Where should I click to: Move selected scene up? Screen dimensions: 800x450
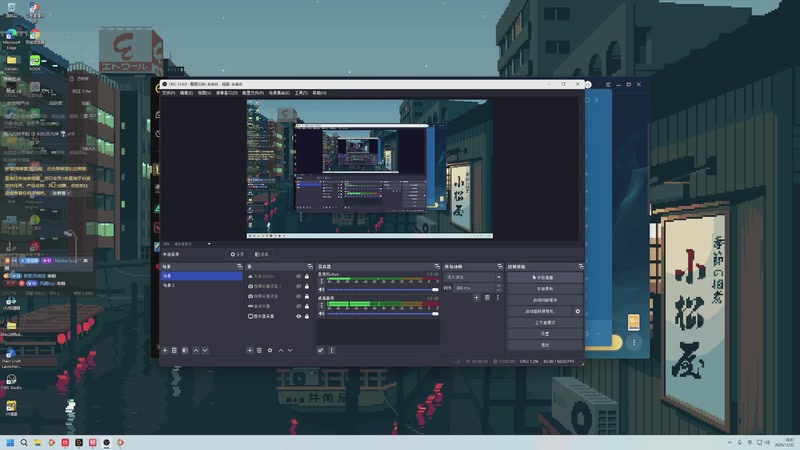click(196, 351)
